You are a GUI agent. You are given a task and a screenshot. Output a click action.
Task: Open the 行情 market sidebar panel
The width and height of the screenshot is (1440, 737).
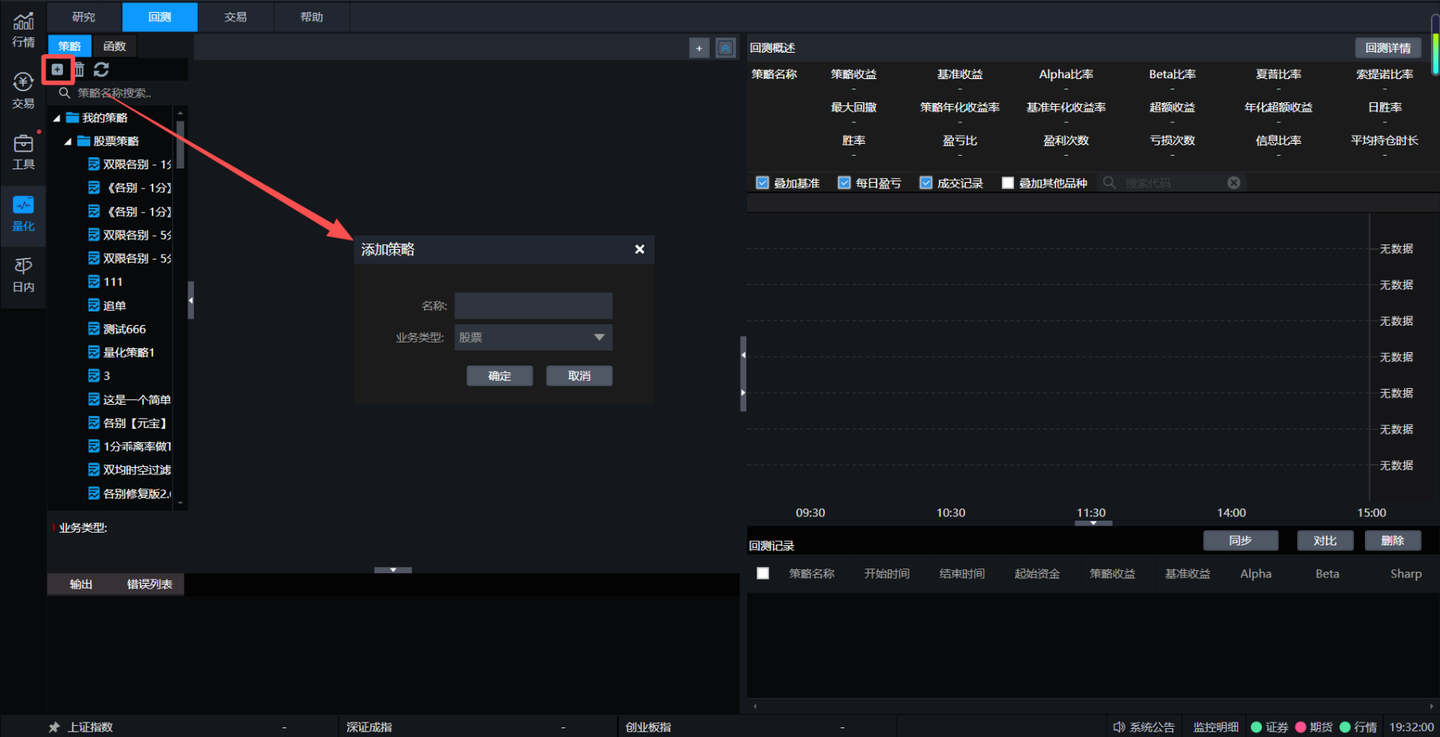(x=23, y=30)
